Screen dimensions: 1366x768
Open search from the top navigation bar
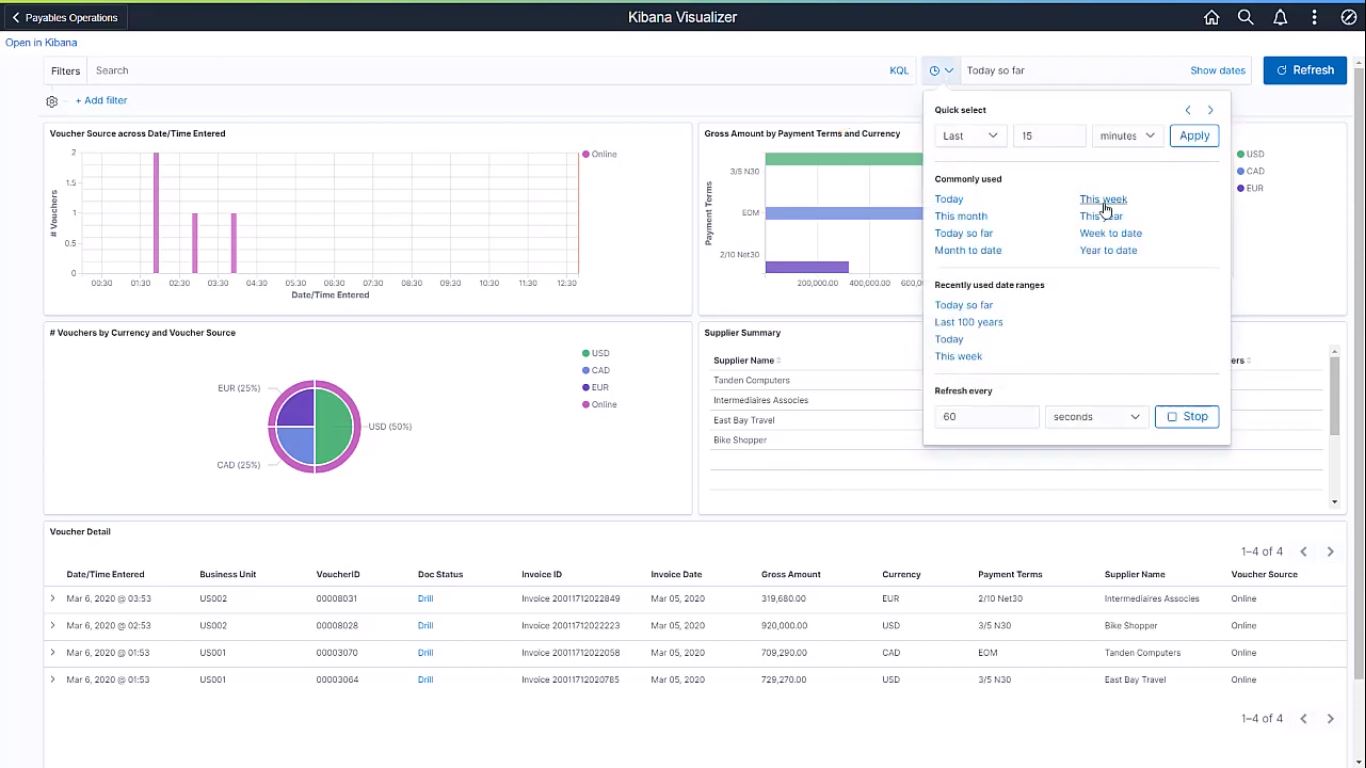pos(1245,17)
